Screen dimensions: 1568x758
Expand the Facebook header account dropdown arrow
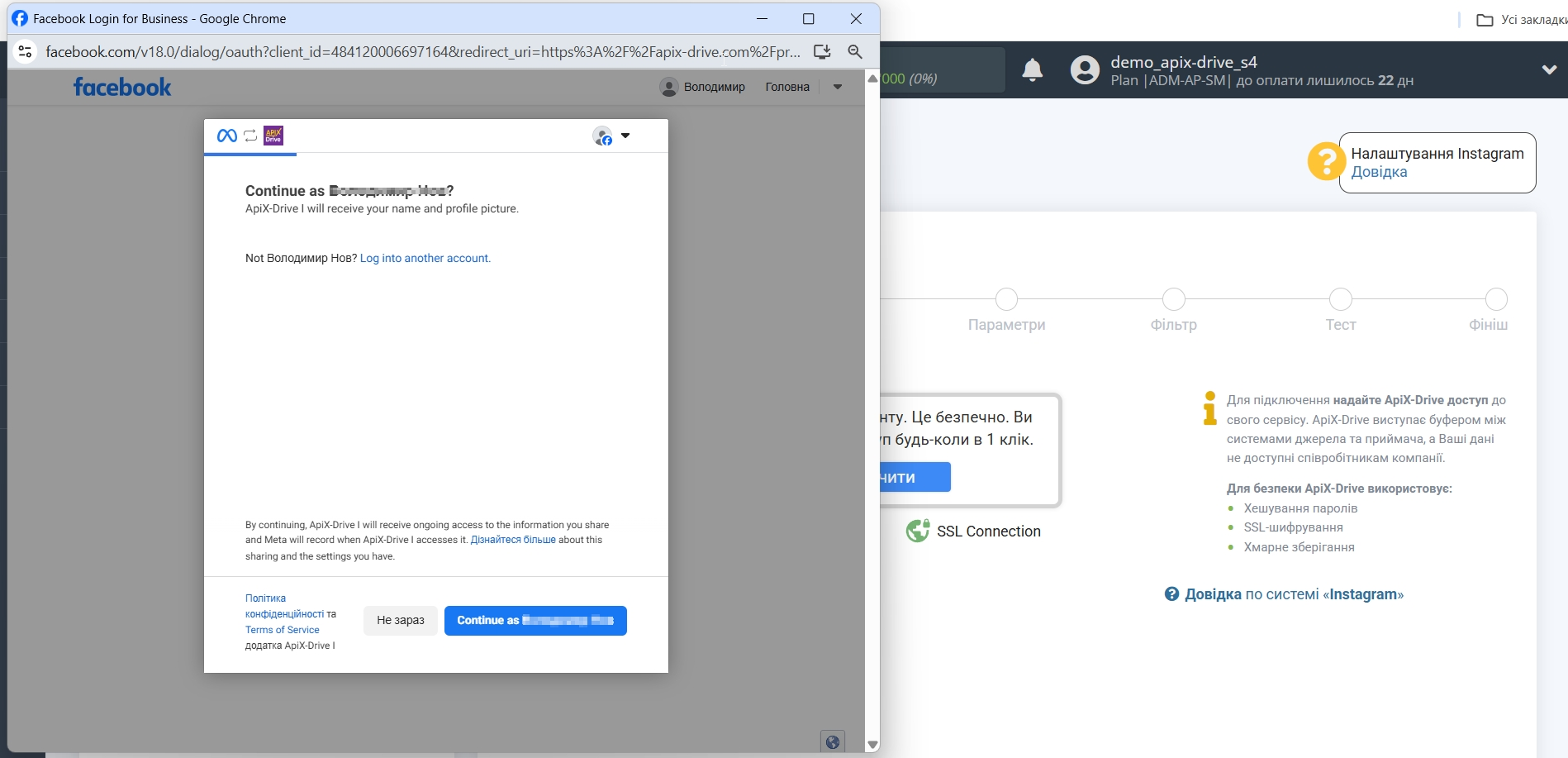(838, 87)
